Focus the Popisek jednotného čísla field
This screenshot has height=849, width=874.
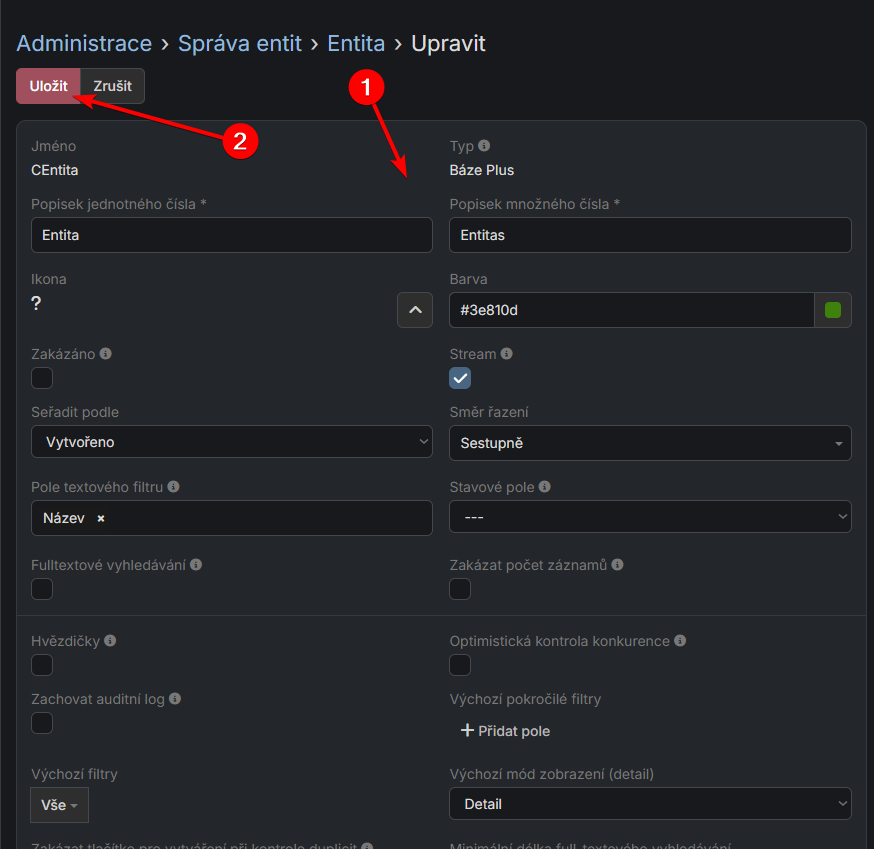point(232,236)
